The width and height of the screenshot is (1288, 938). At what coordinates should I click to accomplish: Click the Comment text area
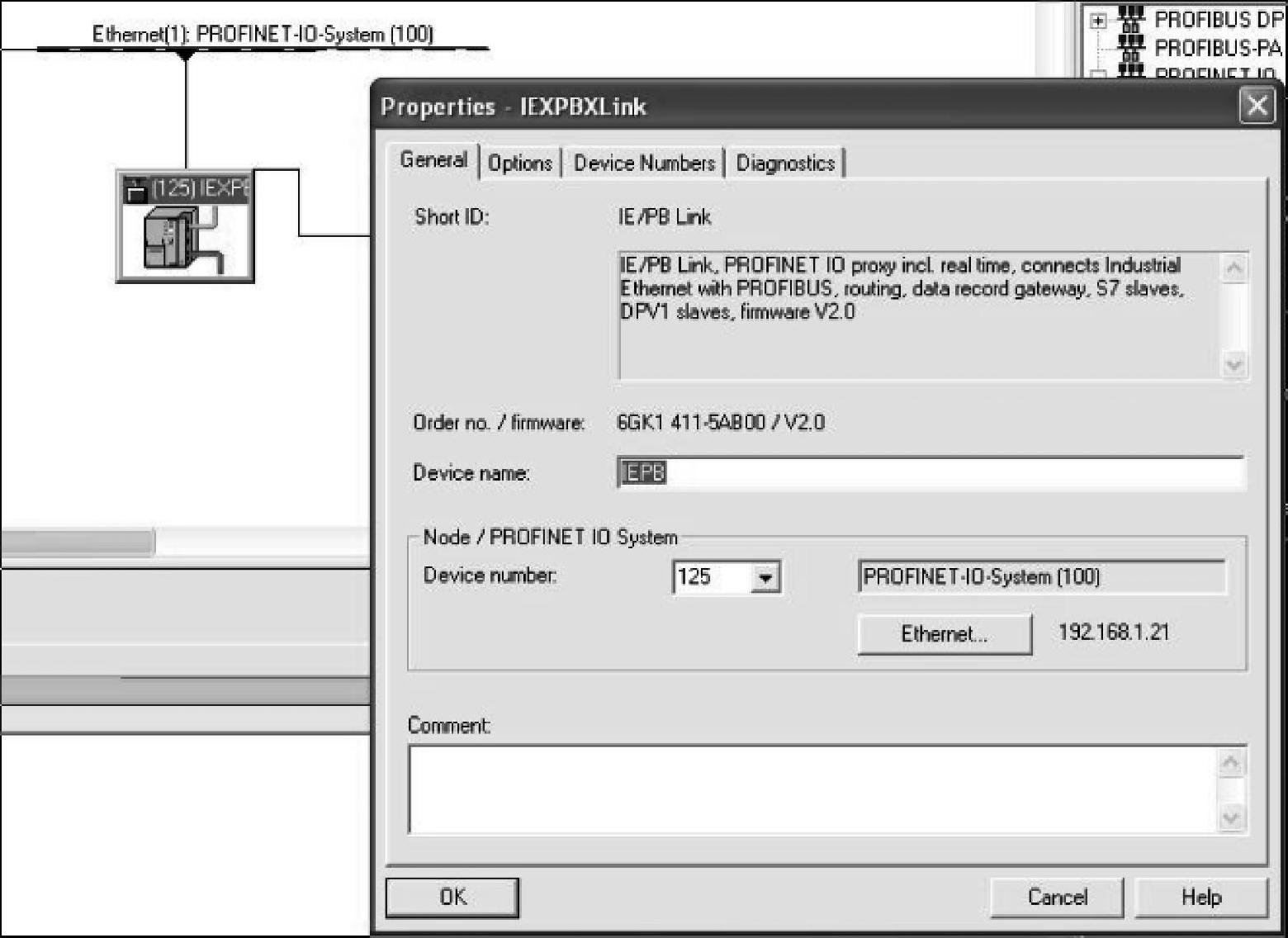813,789
